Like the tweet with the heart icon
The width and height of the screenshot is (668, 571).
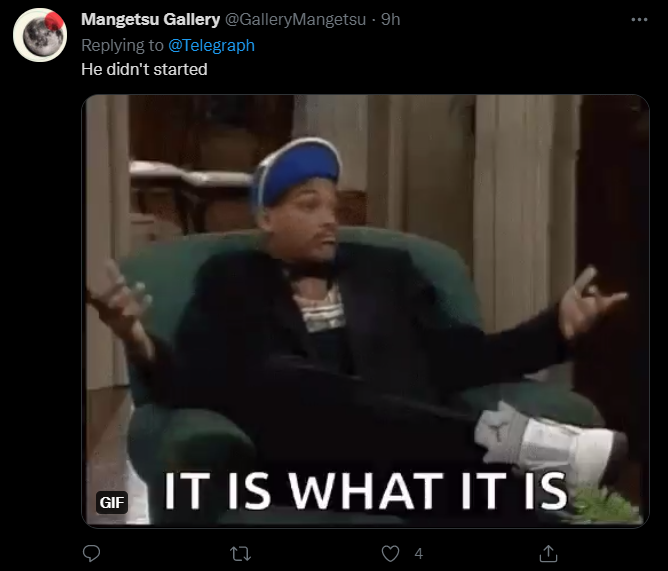(390, 554)
